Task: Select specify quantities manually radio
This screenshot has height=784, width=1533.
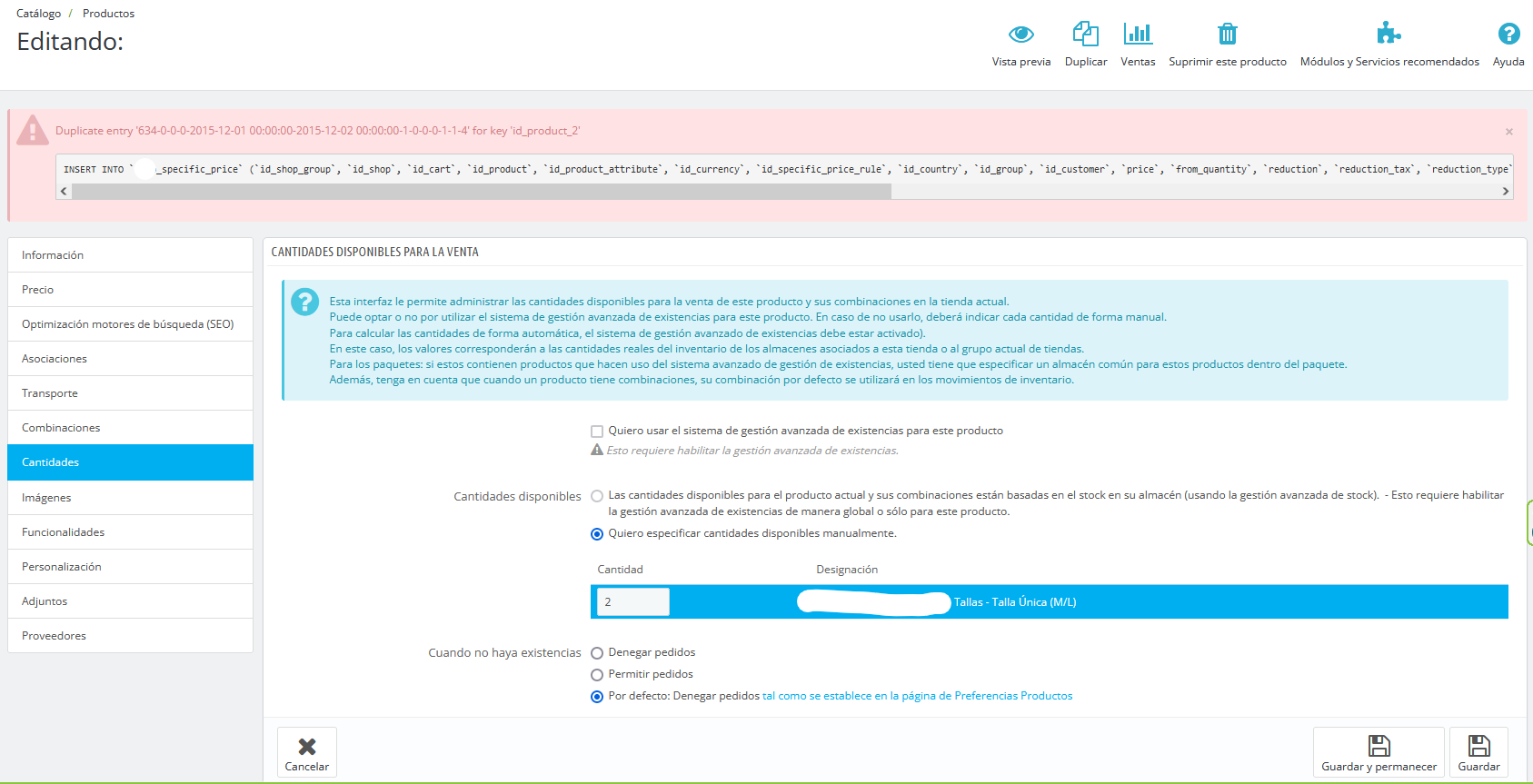Action: [x=597, y=534]
